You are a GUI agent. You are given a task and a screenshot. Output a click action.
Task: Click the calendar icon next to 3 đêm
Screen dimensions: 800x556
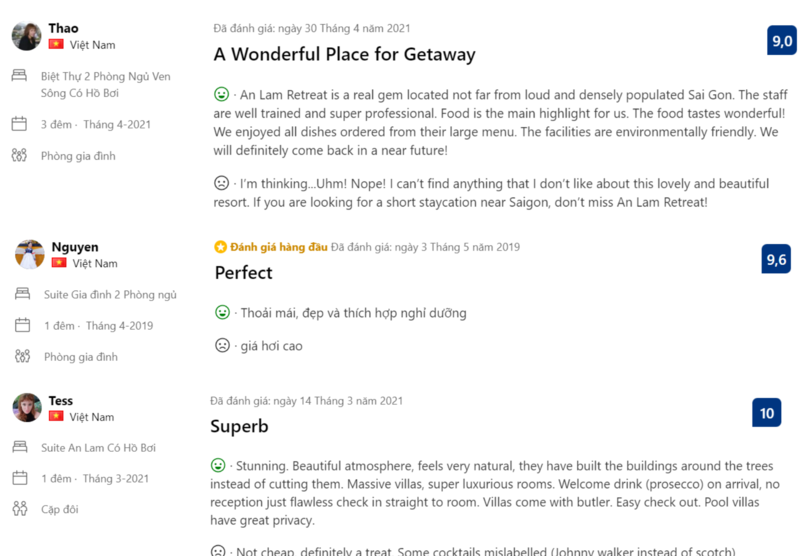pos(19,125)
